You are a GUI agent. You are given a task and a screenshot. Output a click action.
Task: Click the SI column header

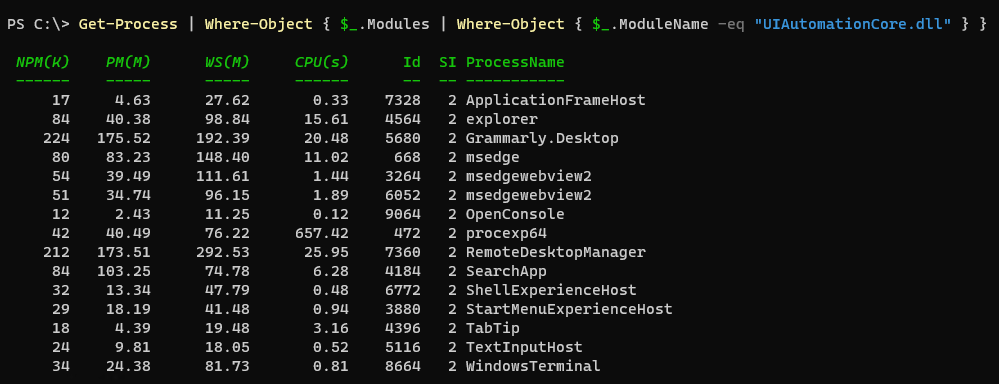(448, 62)
